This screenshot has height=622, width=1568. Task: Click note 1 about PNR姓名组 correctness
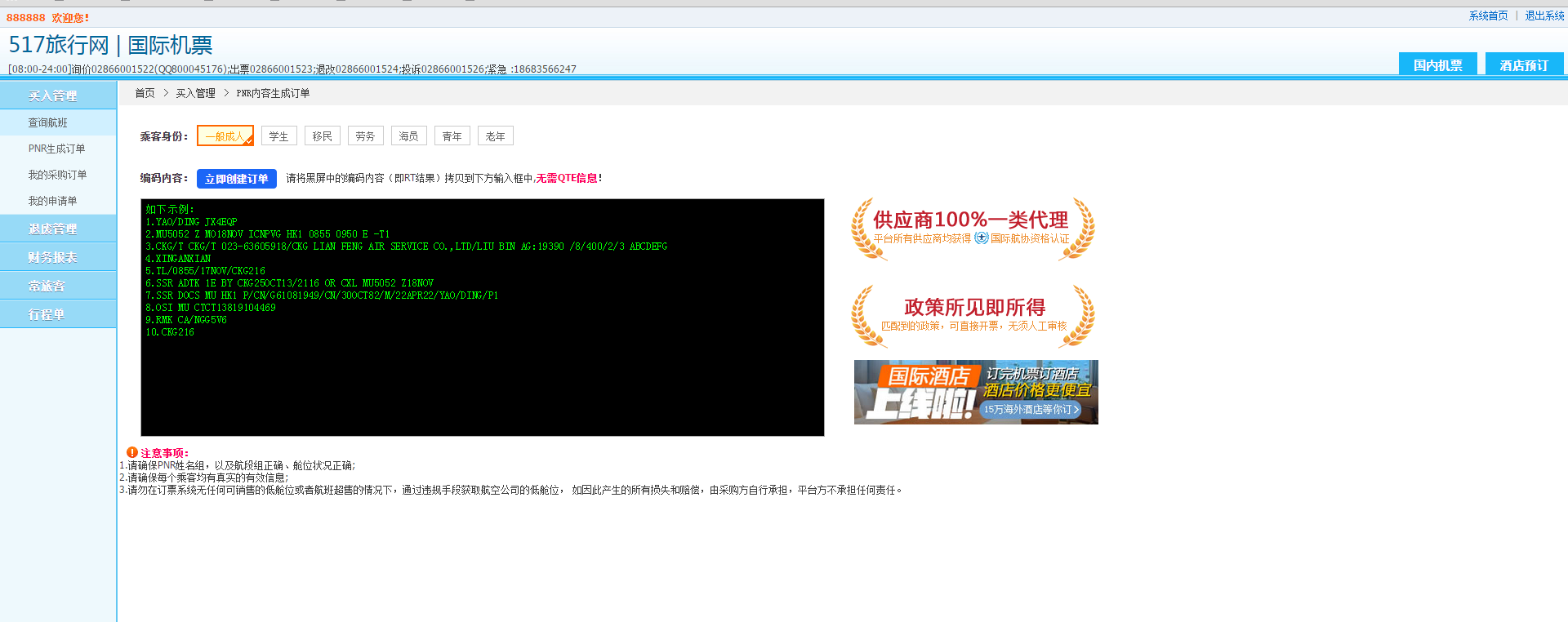click(x=238, y=465)
